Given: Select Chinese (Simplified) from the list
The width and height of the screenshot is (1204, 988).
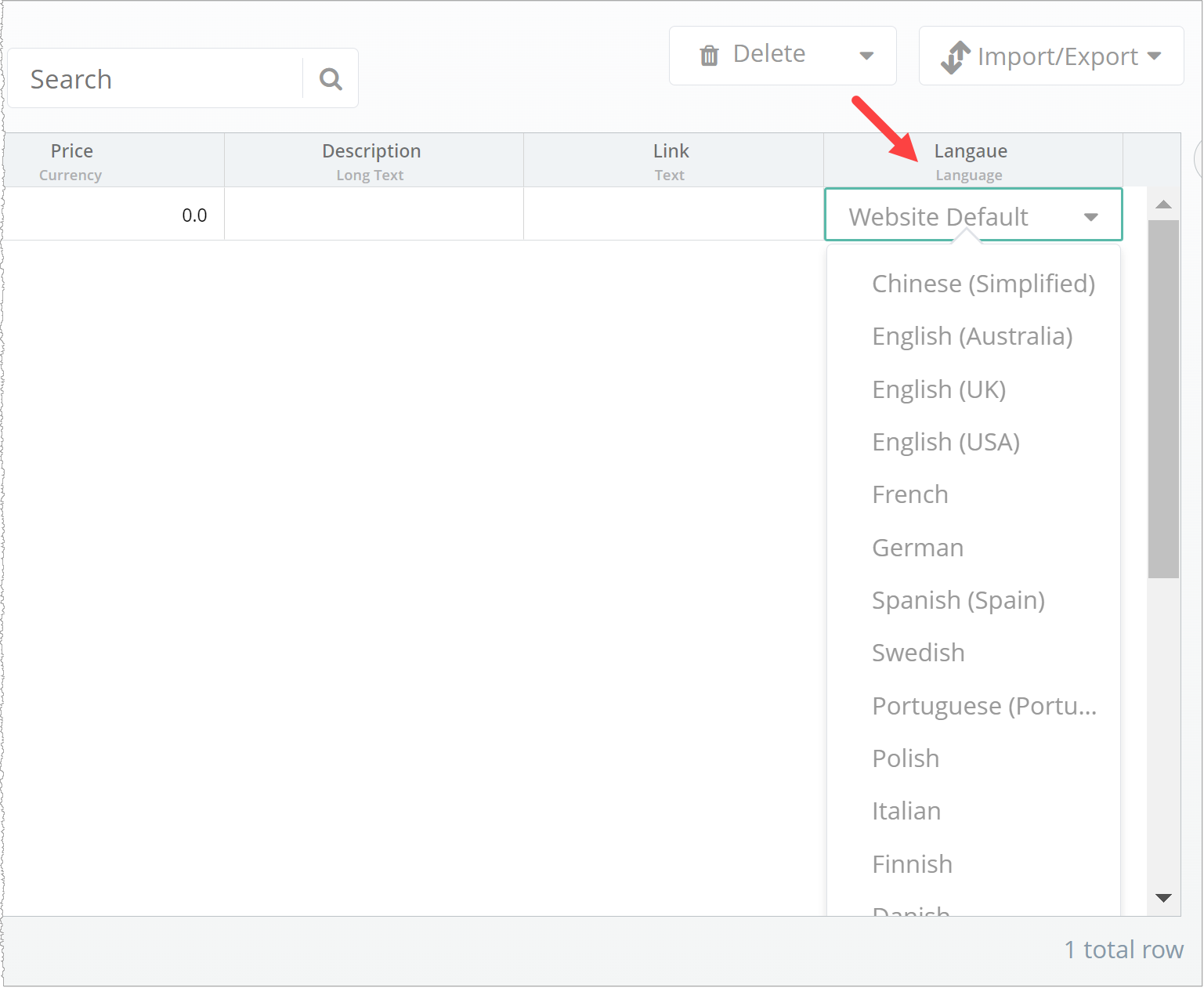Looking at the screenshot, I should tap(982, 284).
